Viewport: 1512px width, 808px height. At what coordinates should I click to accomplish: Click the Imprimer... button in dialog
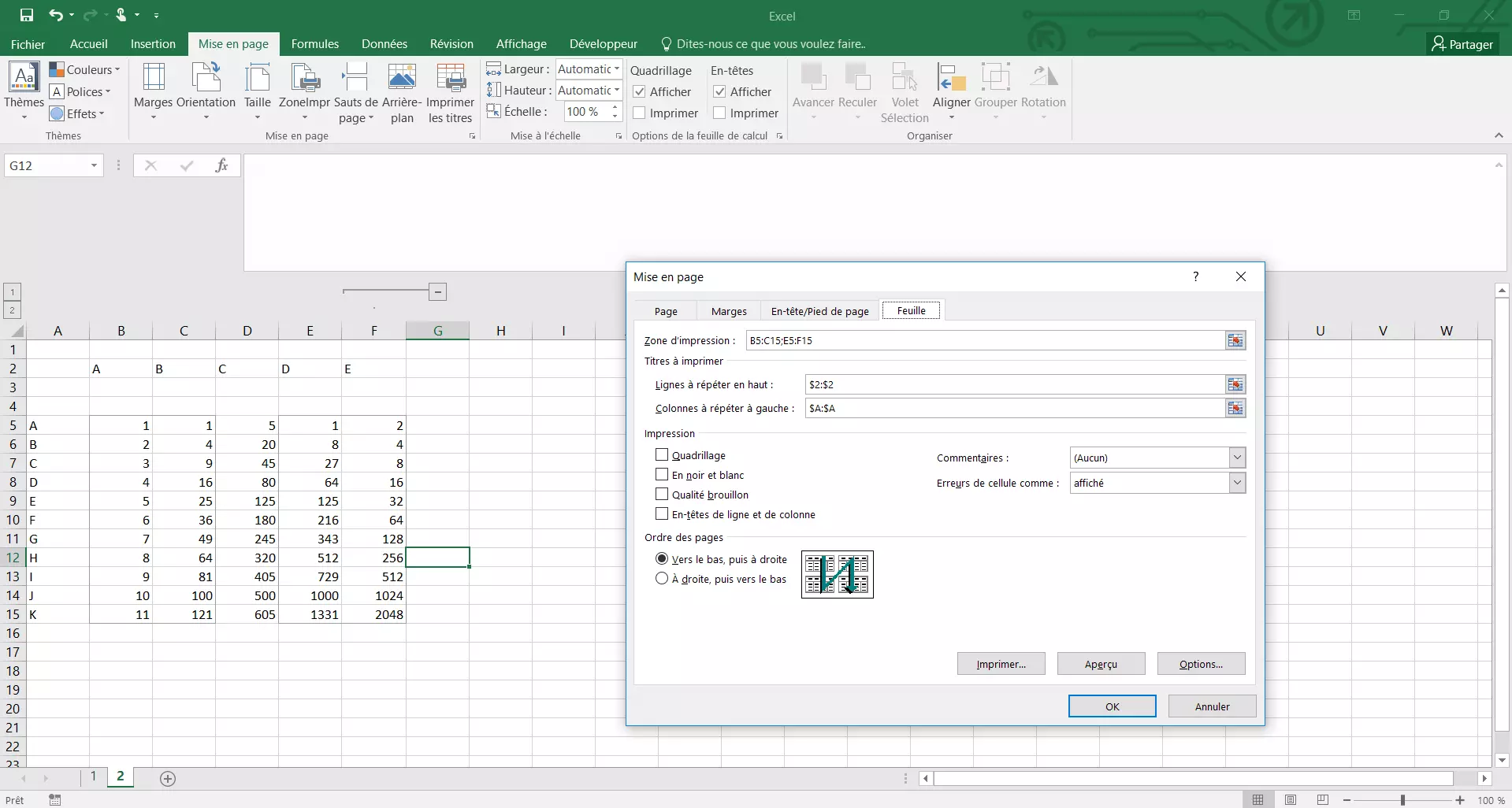pyautogui.click(x=1001, y=664)
